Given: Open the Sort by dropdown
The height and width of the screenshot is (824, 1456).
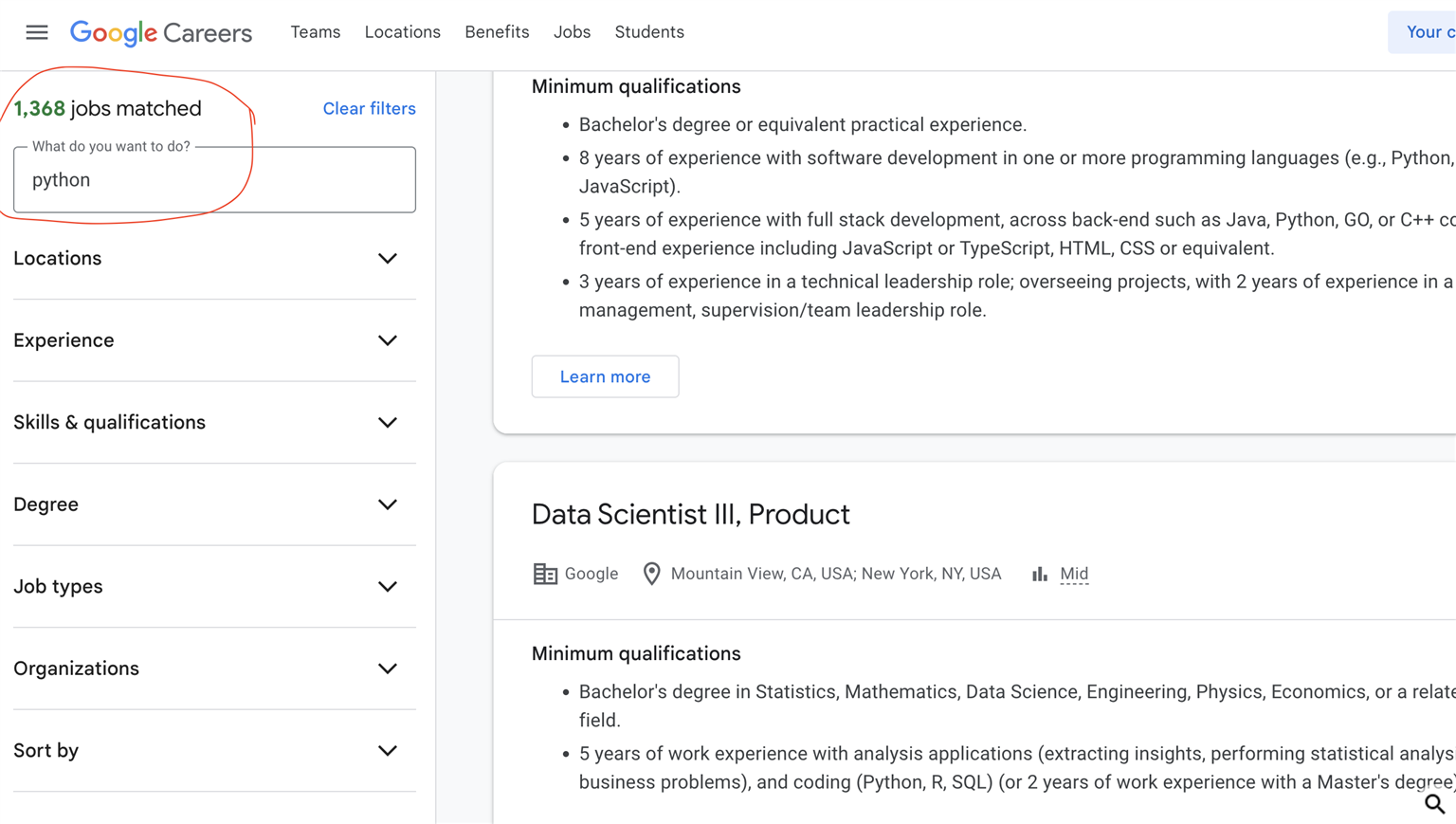Looking at the screenshot, I should tap(214, 751).
